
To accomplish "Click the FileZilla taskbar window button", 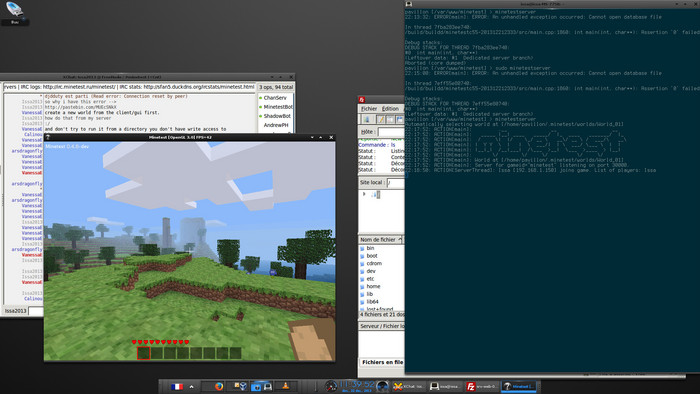I will pyautogui.click(x=481, y=386).
